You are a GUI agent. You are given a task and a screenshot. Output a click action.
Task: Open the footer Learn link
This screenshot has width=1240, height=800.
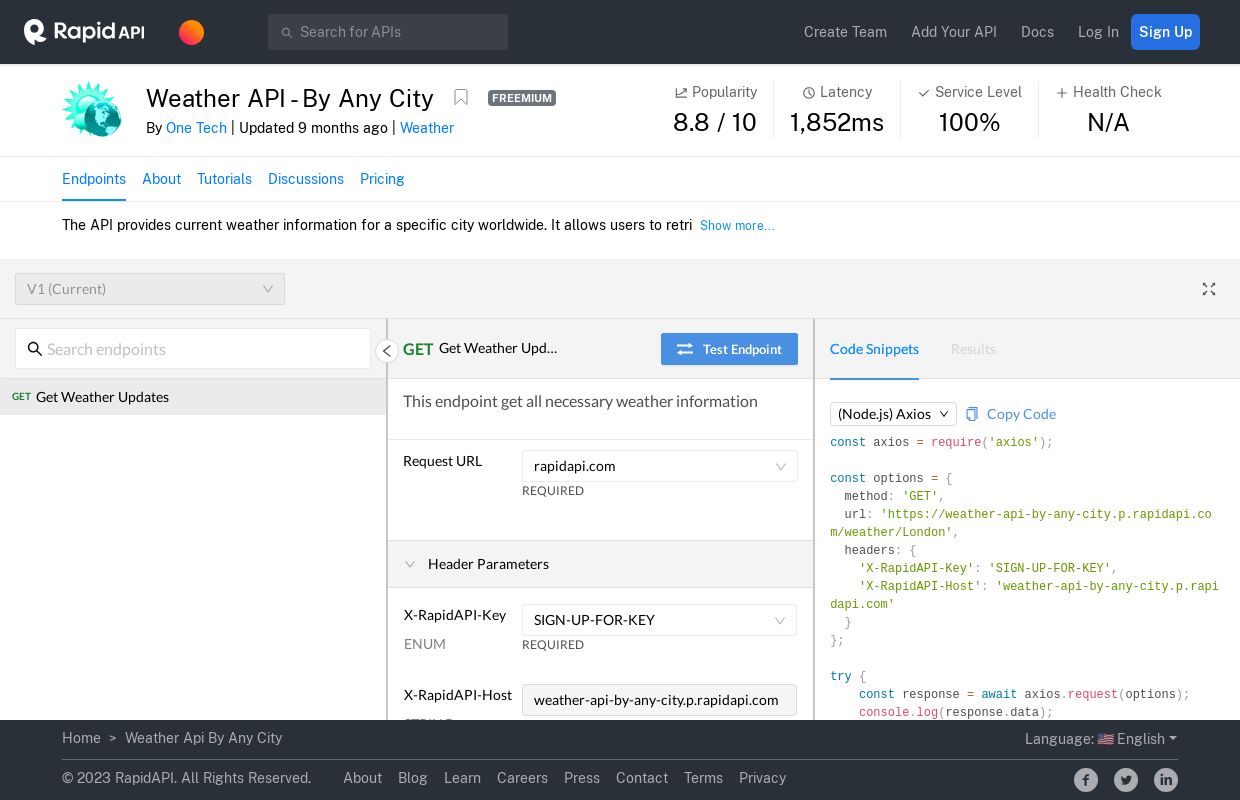[x=462, y=778]
